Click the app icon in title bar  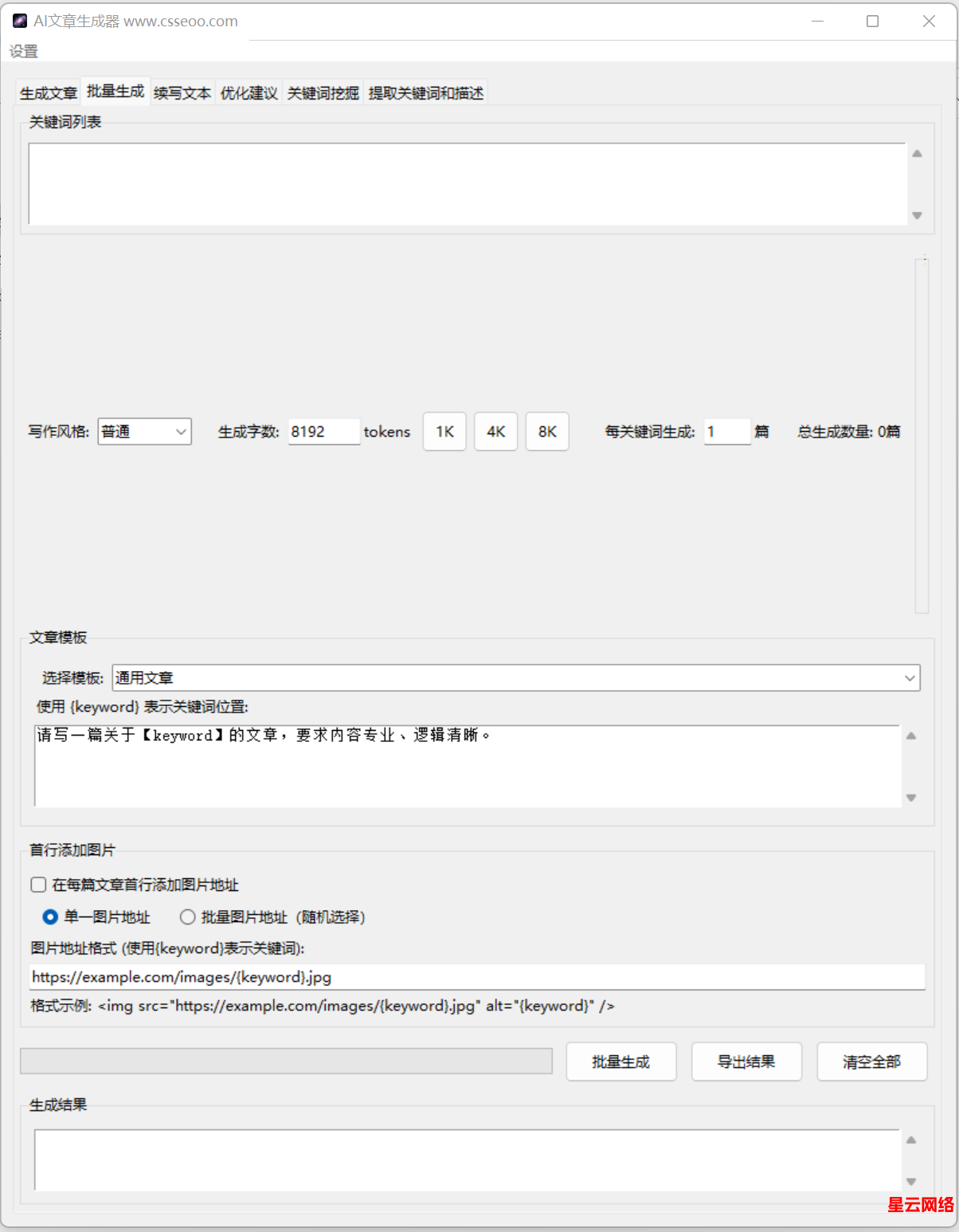(x=20, y=21)
